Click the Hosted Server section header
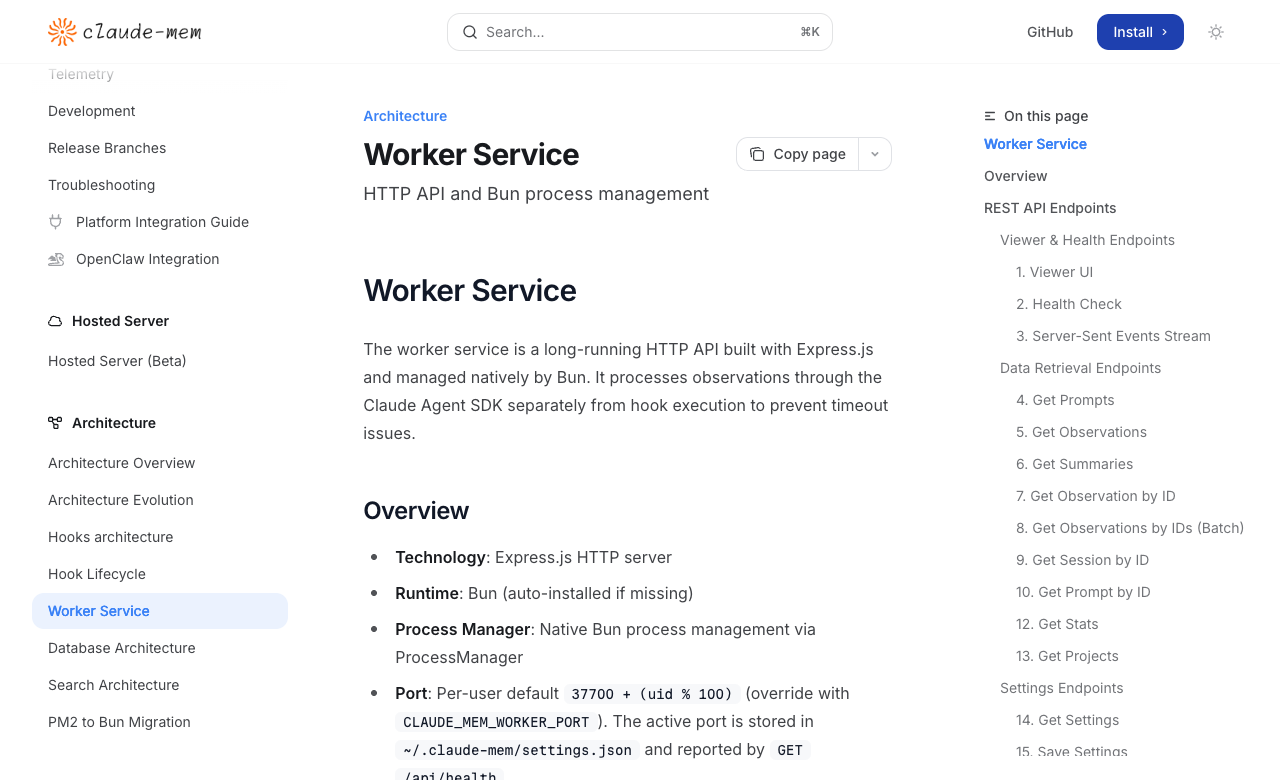Screen dimensions: 1280x780 120,321
